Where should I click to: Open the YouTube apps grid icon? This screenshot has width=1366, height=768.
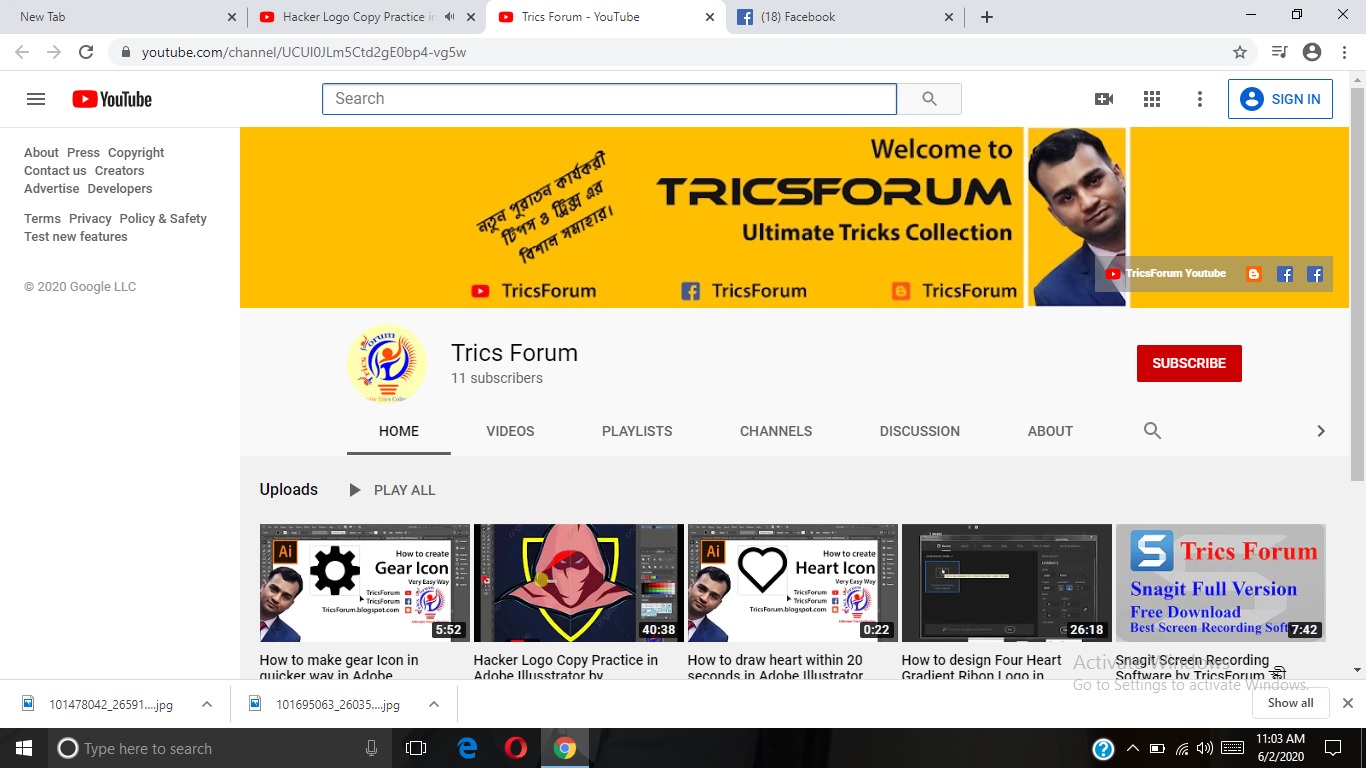pos(1152,99)
